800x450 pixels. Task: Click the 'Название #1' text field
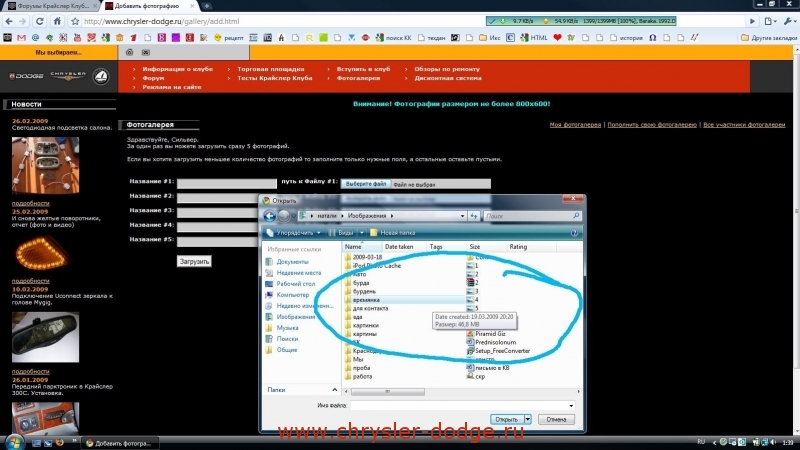click(x=227, y=183)
